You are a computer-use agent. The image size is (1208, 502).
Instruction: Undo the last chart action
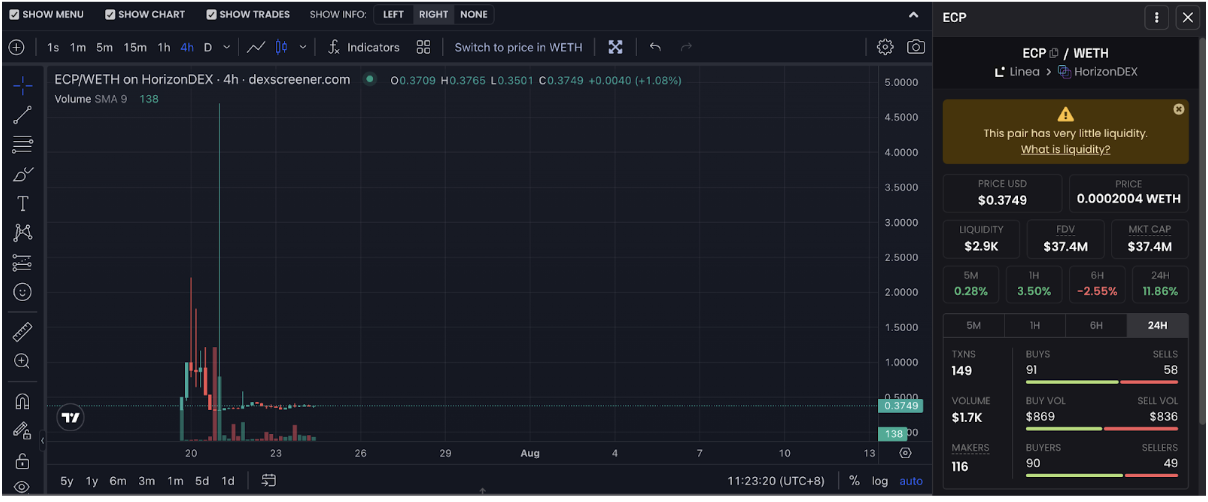click(x=655, y=47)
